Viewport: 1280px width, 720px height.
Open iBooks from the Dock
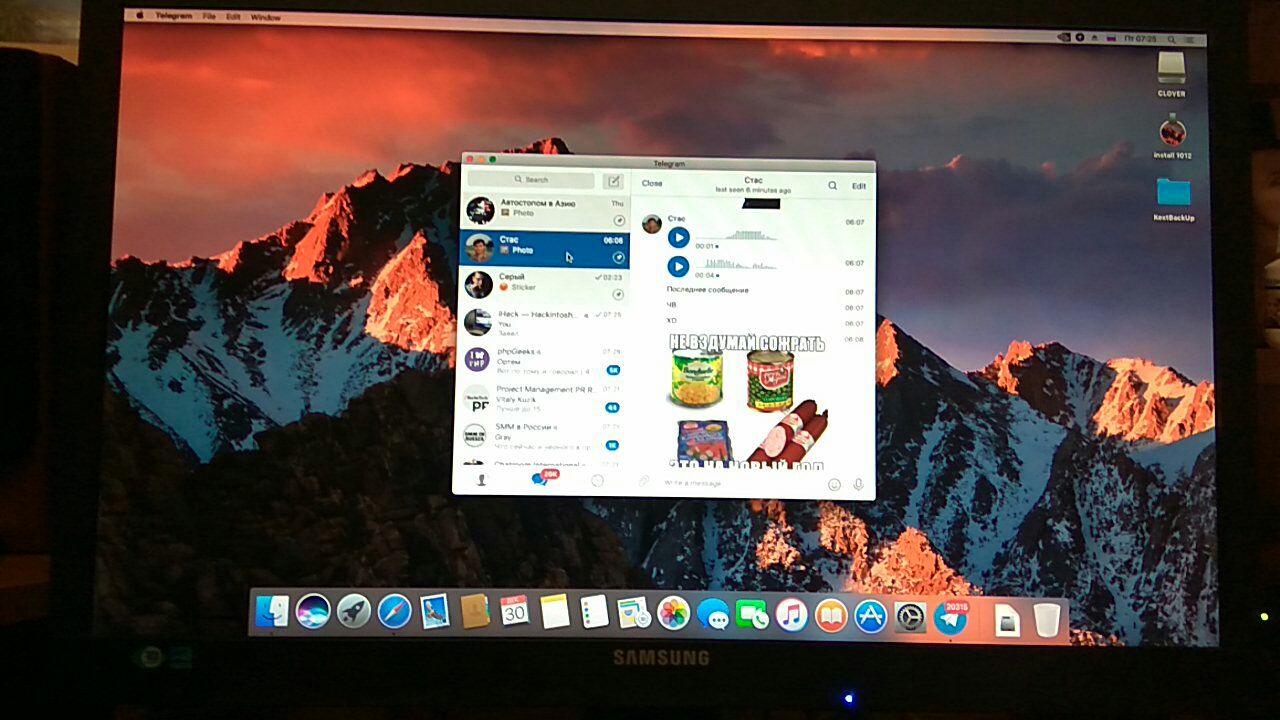(831, 616)
